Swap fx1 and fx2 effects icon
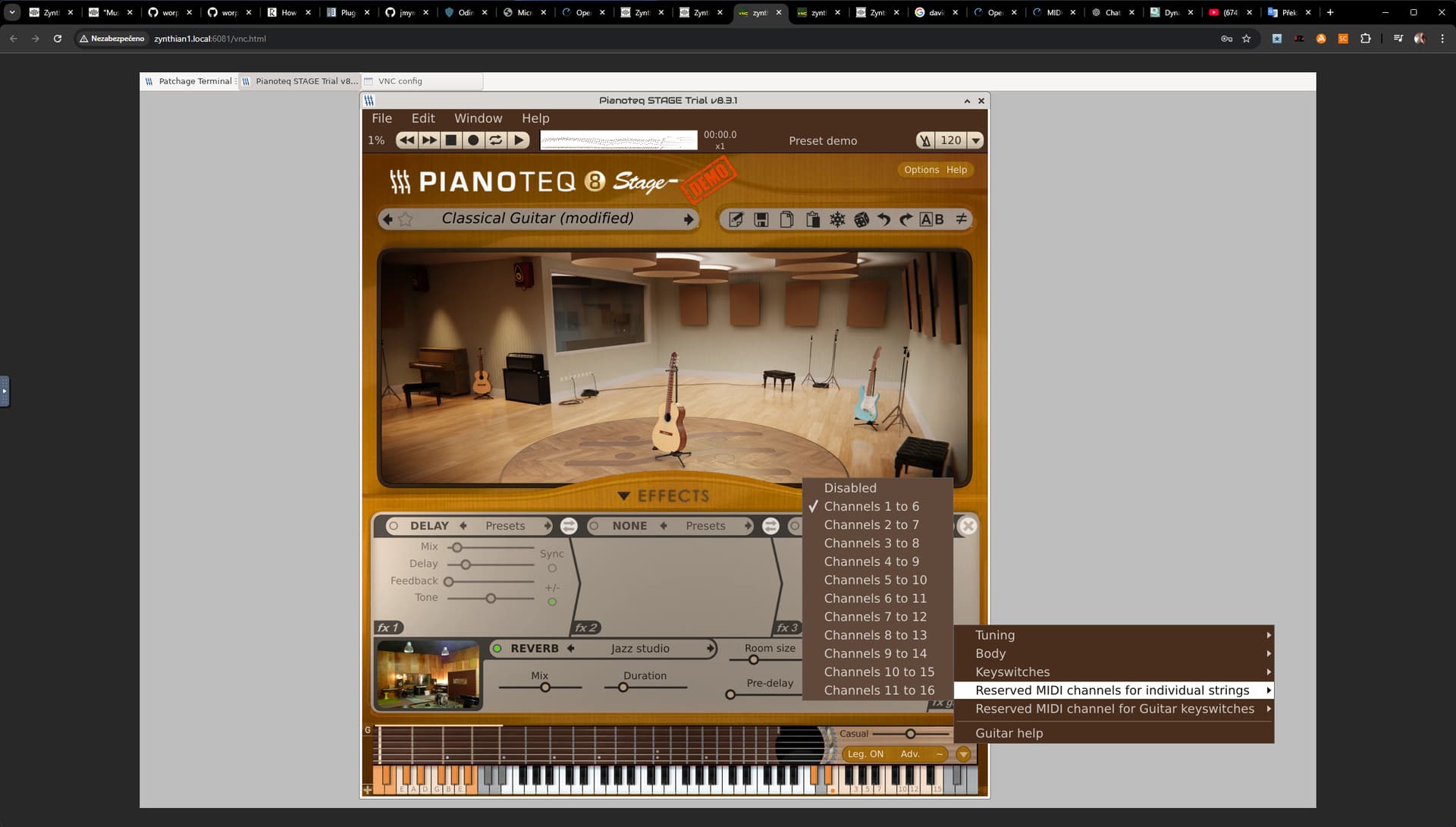The height and width of the screenshot is (827, 1456). (x=569, y=526)
